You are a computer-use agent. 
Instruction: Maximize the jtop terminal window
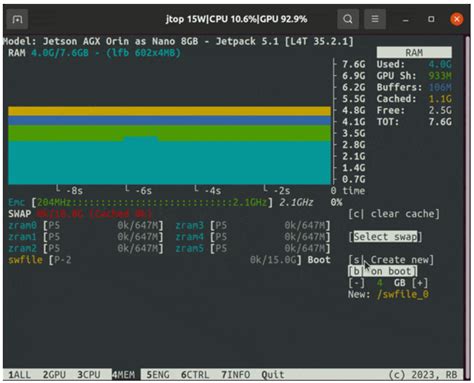coord(431,19)
